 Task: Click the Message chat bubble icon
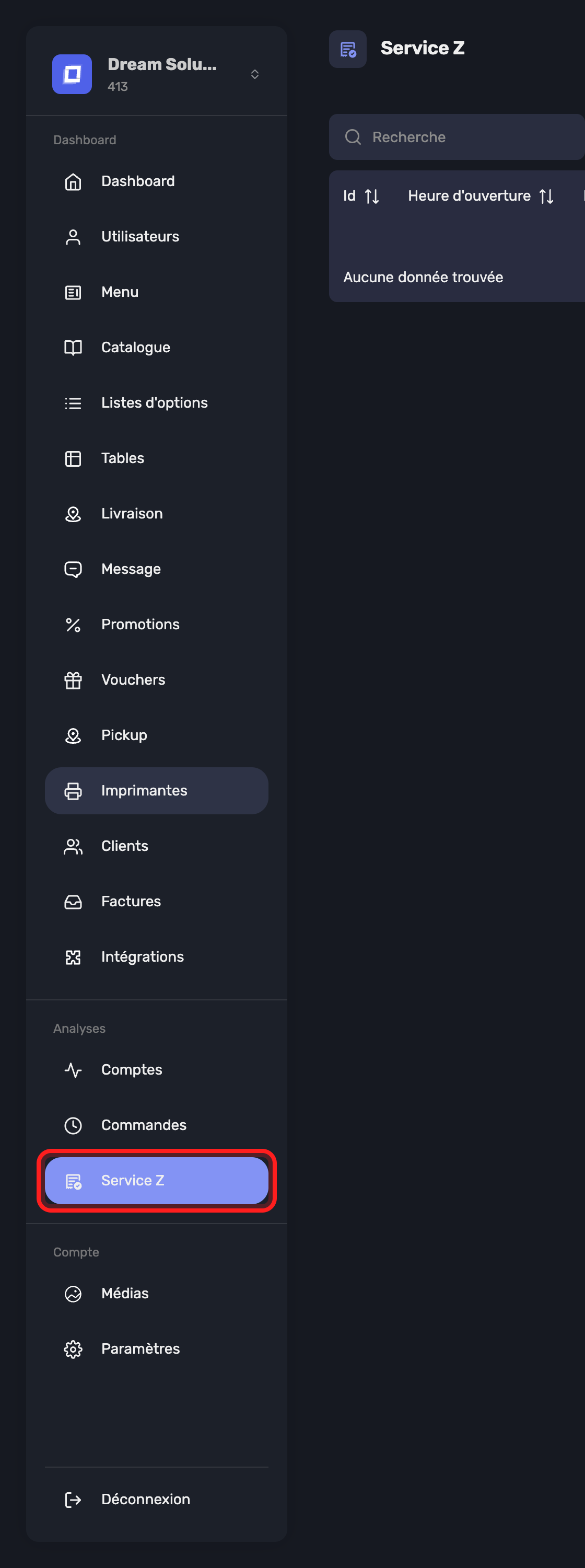coord(73,569)
